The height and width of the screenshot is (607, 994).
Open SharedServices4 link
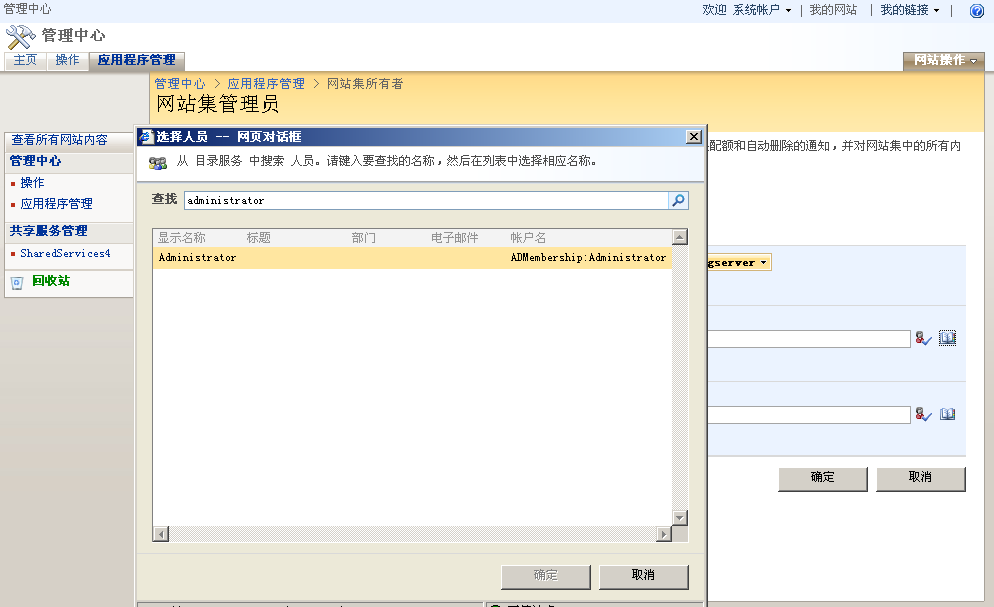65,253
